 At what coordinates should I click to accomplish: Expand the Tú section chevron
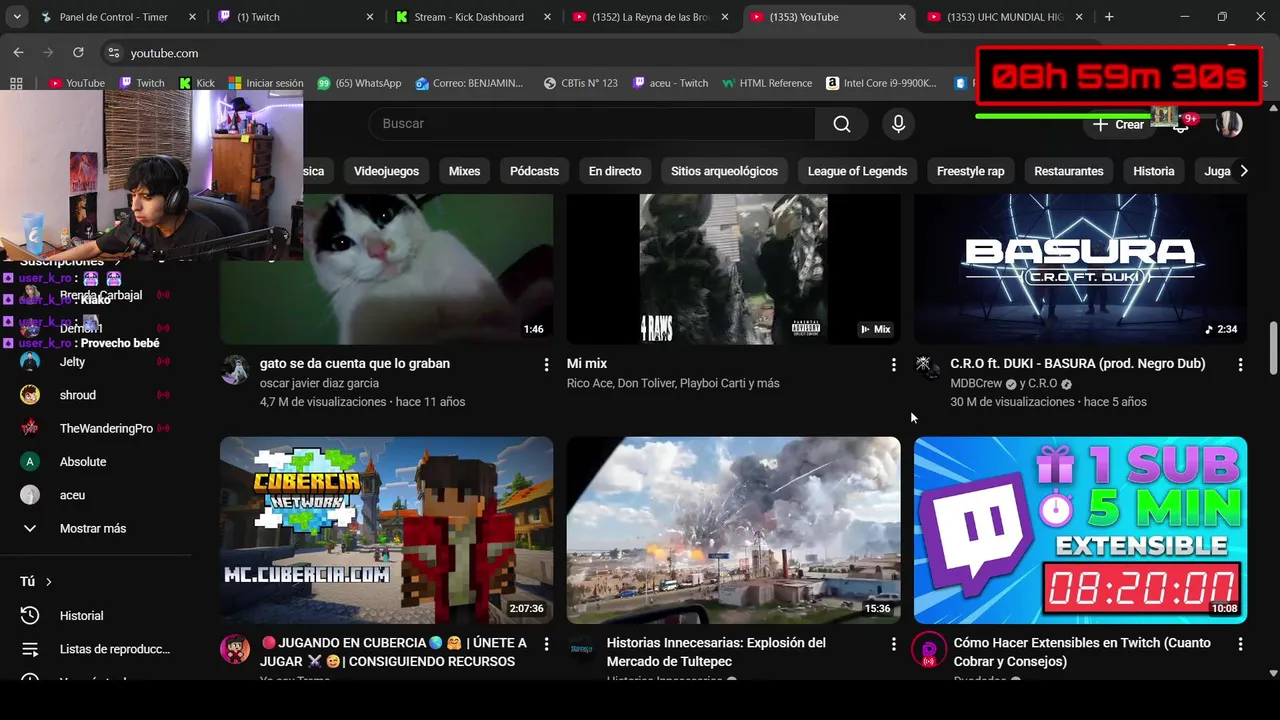tap(48, 582)
